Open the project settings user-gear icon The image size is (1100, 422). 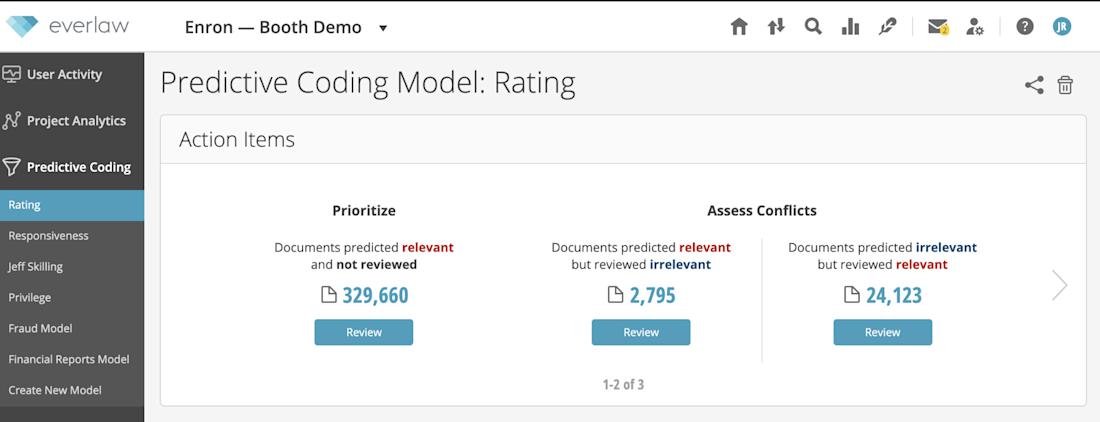[974, 27]
